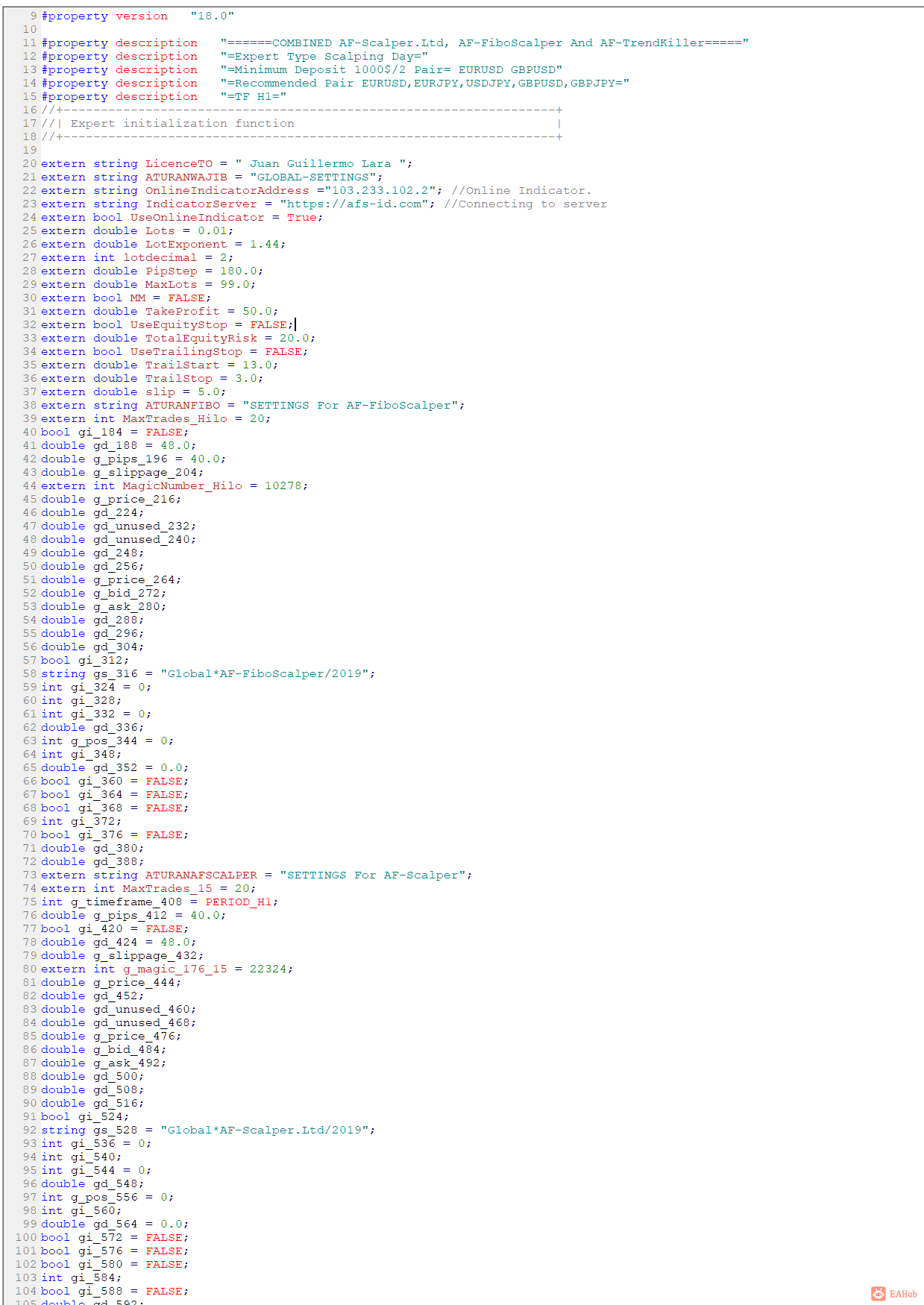Click the https://afs-id.com server URL
This screenshot has height=1305, width=924.
(353, 204)
